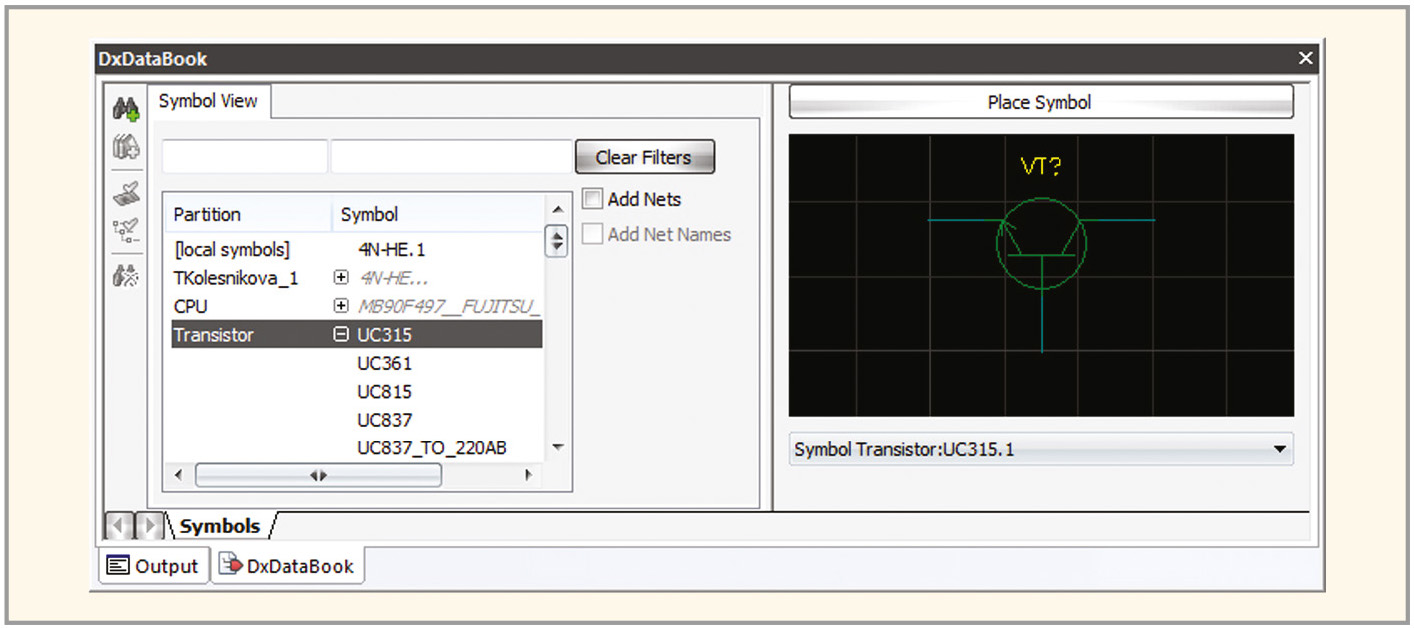Collapse the Transistor partition tree
This screenshot has width=1414, height=628.
point(342,335)
